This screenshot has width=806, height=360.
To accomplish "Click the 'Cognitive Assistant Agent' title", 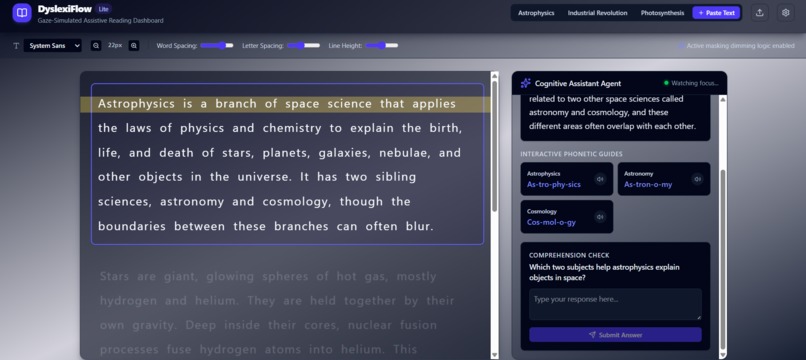I will coord(578,83).
